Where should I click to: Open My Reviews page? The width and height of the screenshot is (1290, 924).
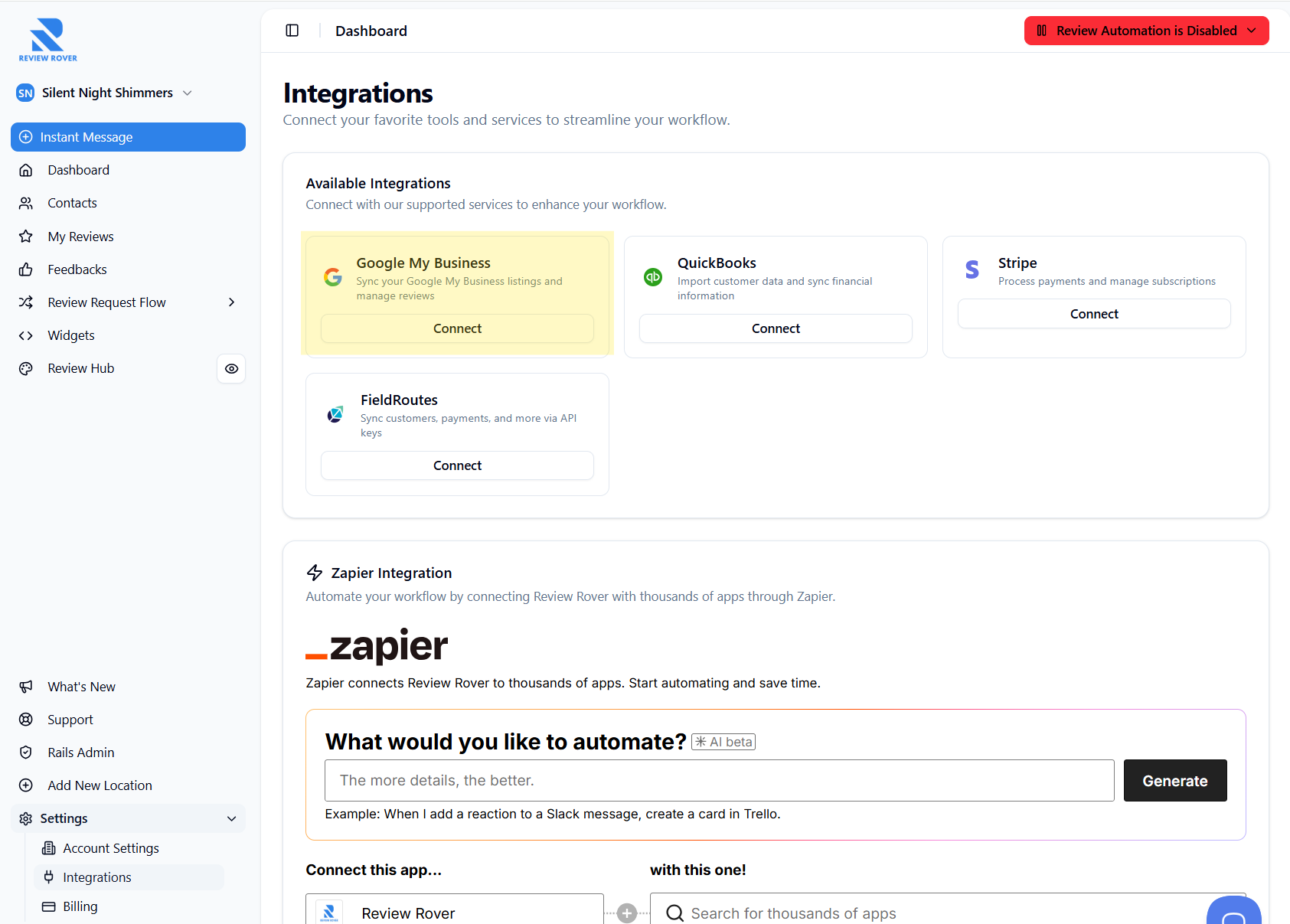(x=80, y=237)
